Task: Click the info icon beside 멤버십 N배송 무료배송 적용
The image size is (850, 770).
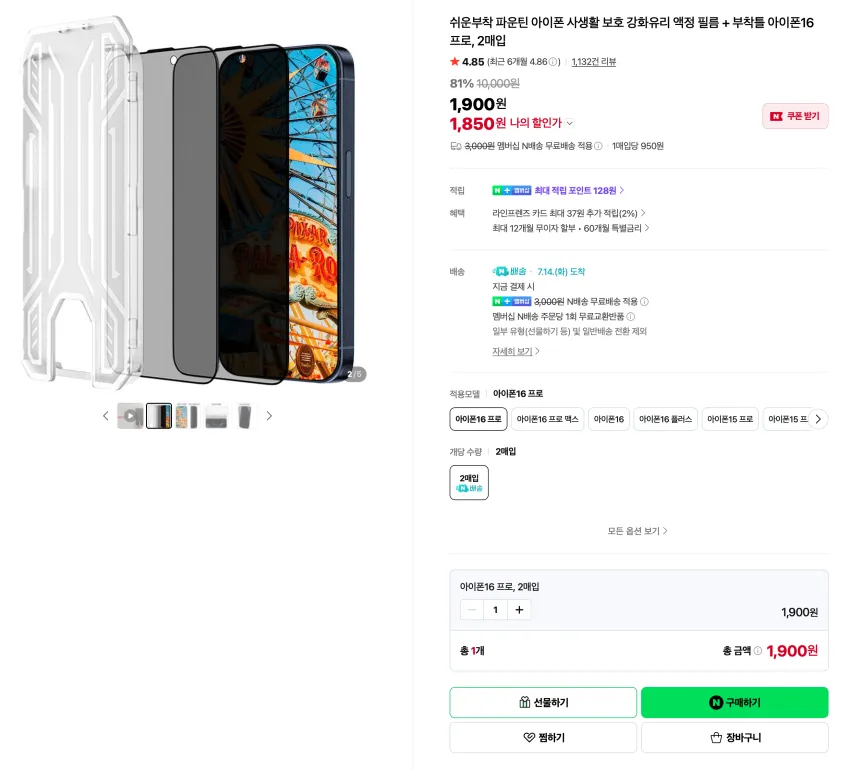Action: click(598, 146)
